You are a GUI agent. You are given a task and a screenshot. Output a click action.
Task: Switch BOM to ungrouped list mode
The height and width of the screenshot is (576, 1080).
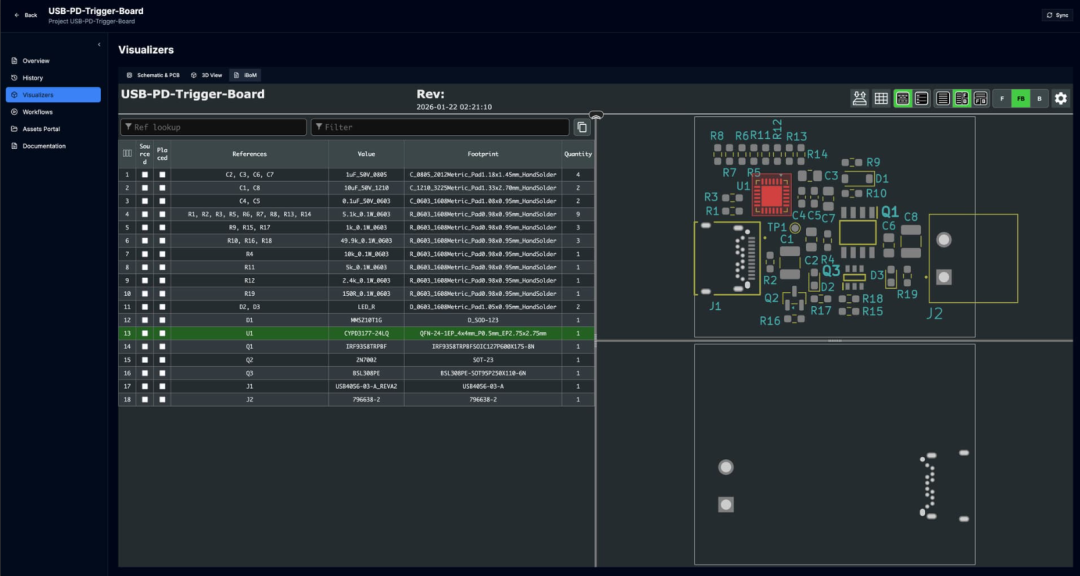pos(922,99)
